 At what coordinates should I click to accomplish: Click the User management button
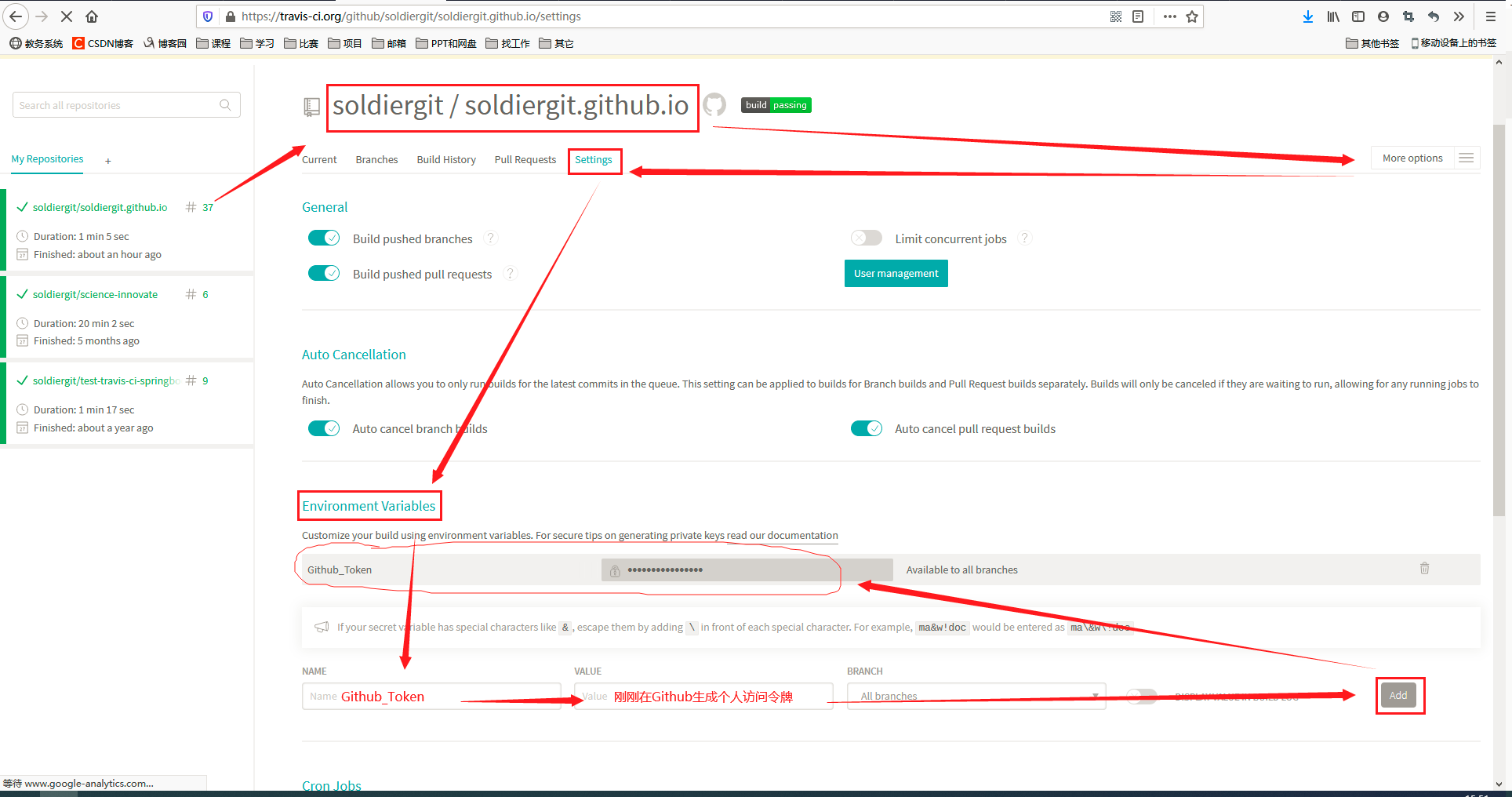coord(896,274)
